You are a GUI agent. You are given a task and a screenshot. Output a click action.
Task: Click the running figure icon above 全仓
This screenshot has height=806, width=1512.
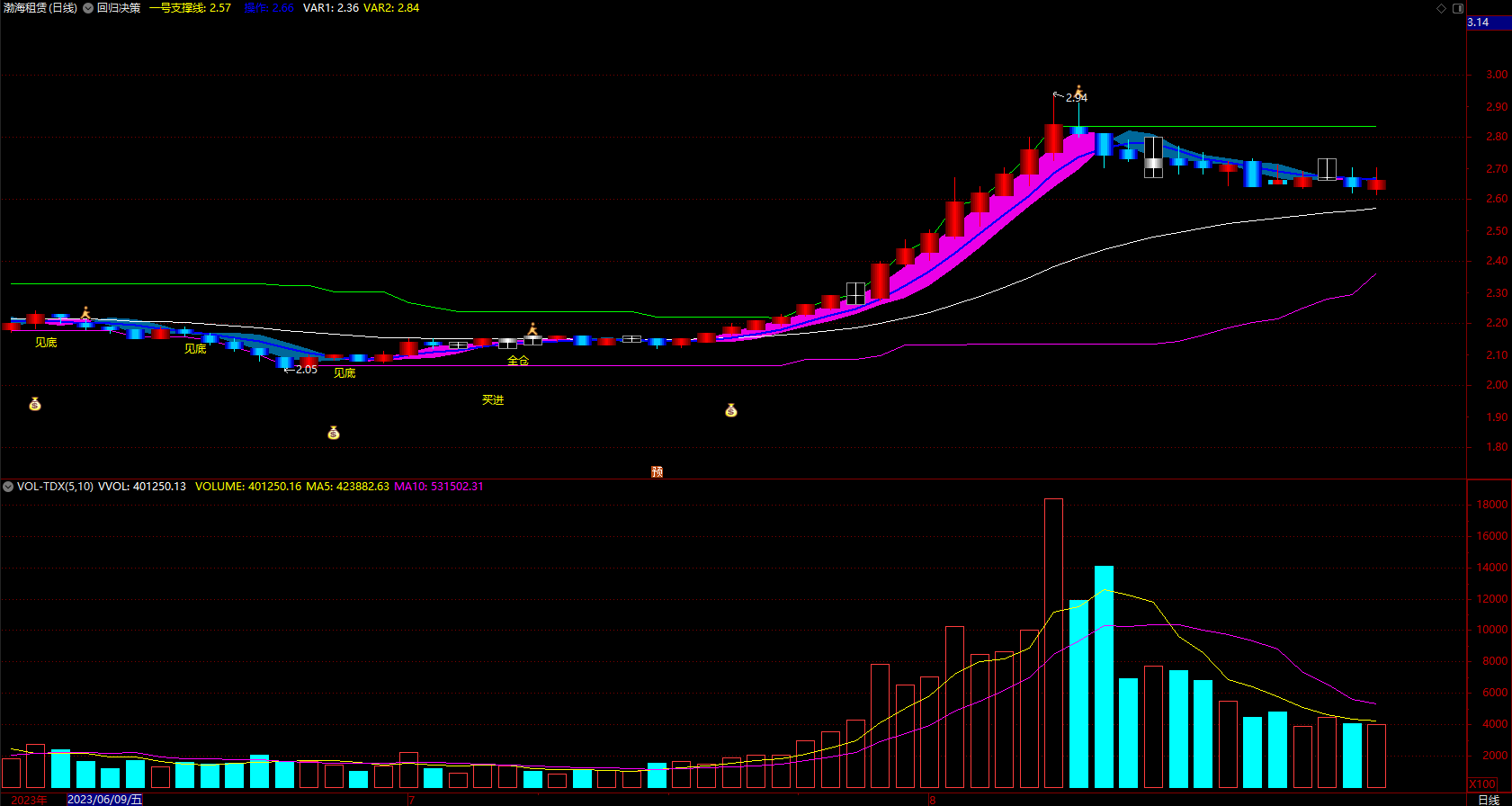532,329
